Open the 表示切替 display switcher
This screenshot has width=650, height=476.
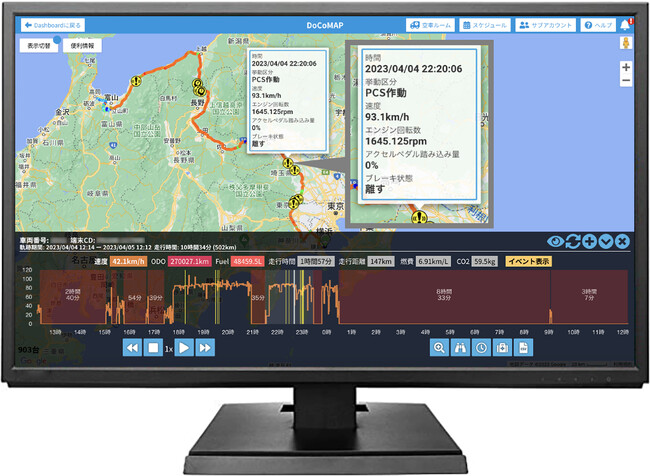click(40, 45)
